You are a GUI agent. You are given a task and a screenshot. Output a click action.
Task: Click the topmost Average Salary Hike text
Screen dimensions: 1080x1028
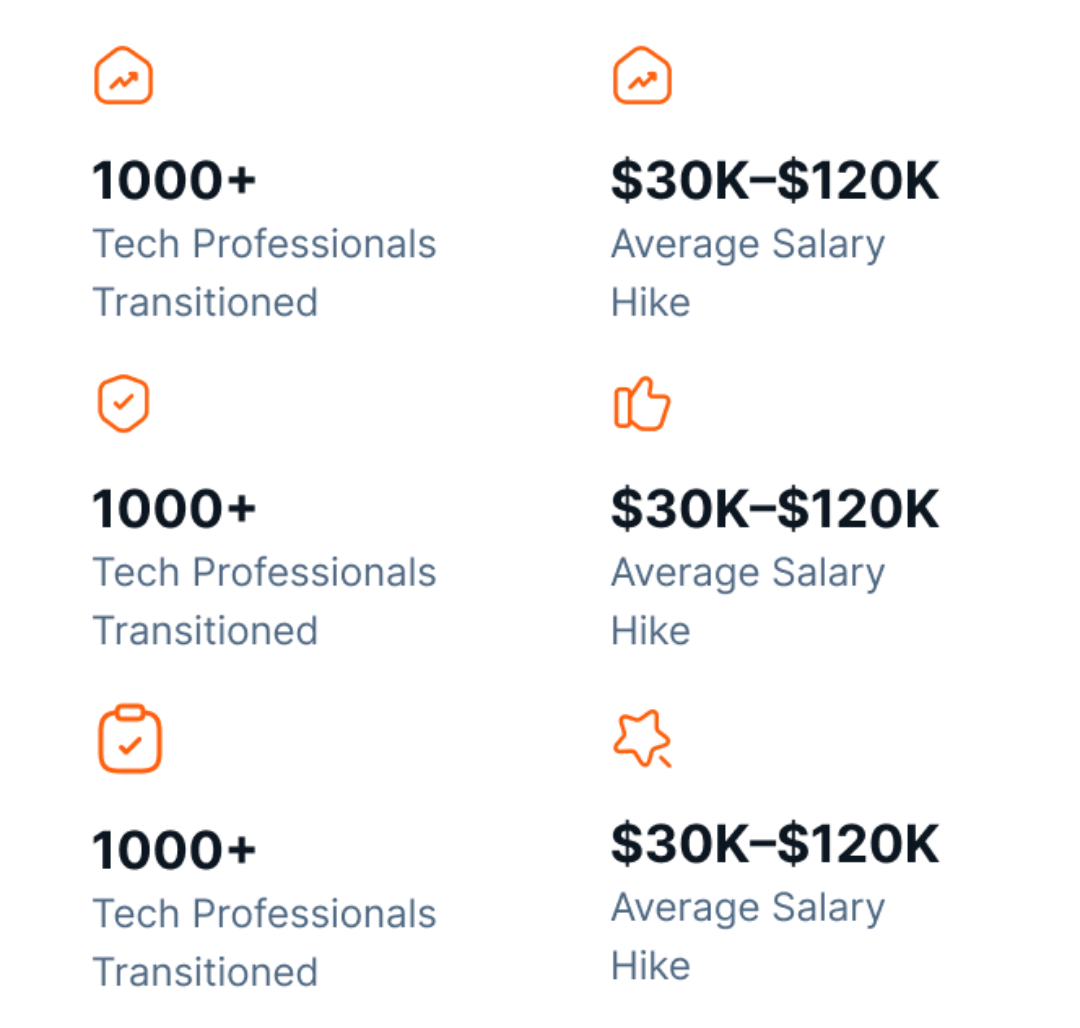pos(748,273)
